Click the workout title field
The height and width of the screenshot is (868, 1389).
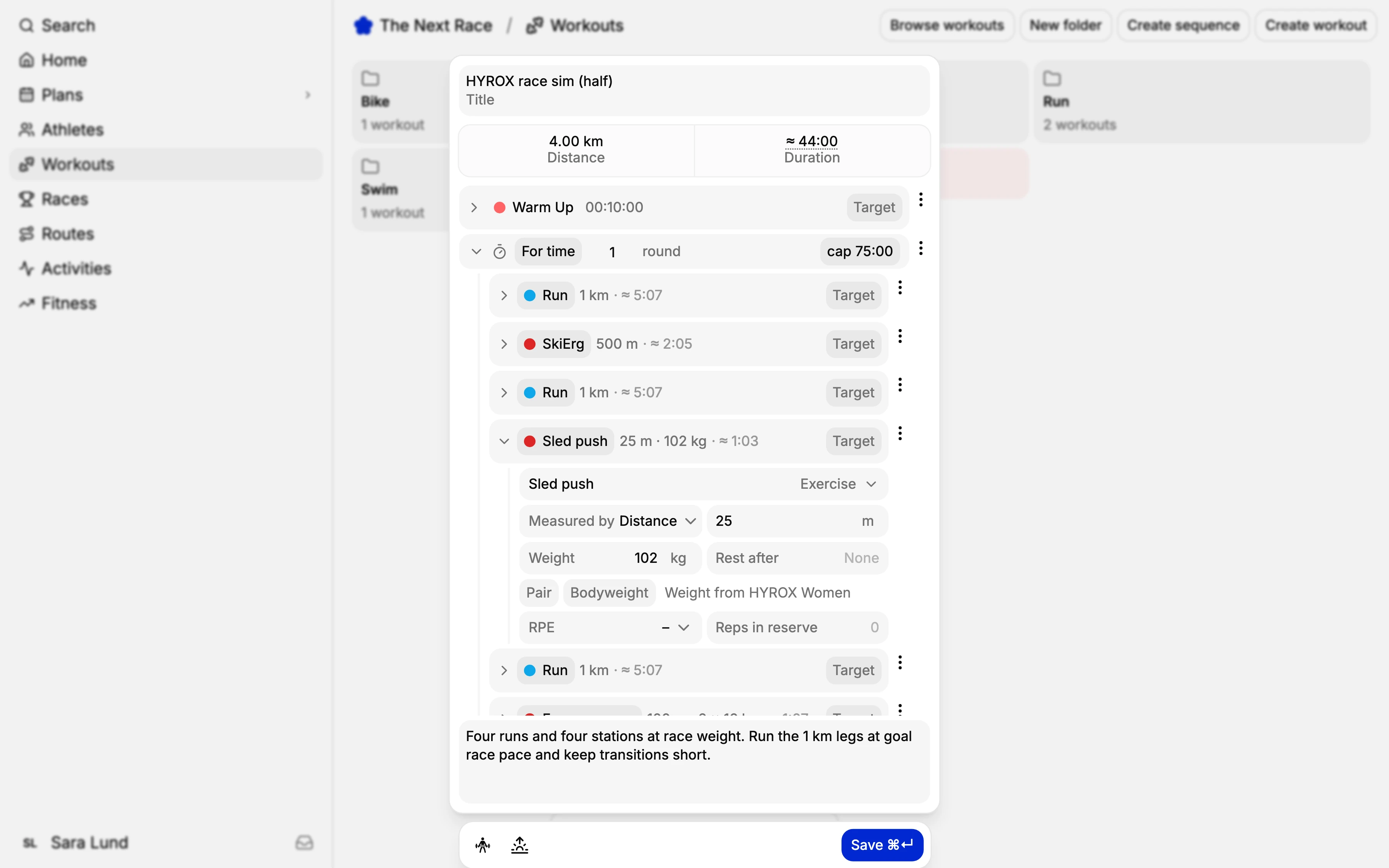click(x=694, y=90)
